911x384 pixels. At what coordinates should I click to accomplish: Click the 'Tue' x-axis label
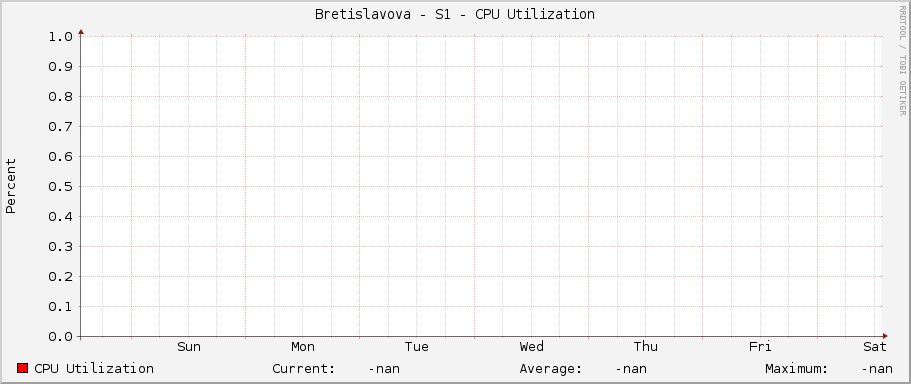point(417,347)
